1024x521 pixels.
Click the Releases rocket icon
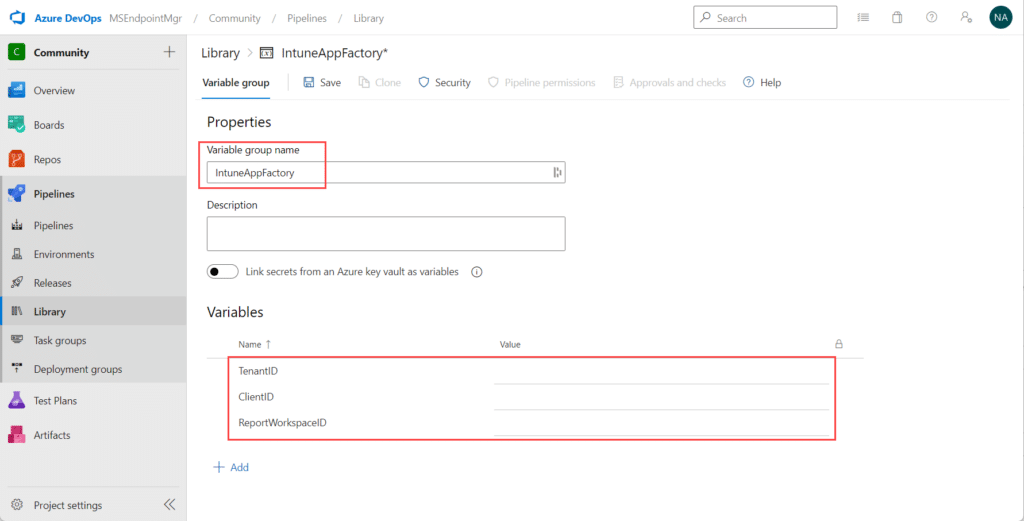coord(18,283)
